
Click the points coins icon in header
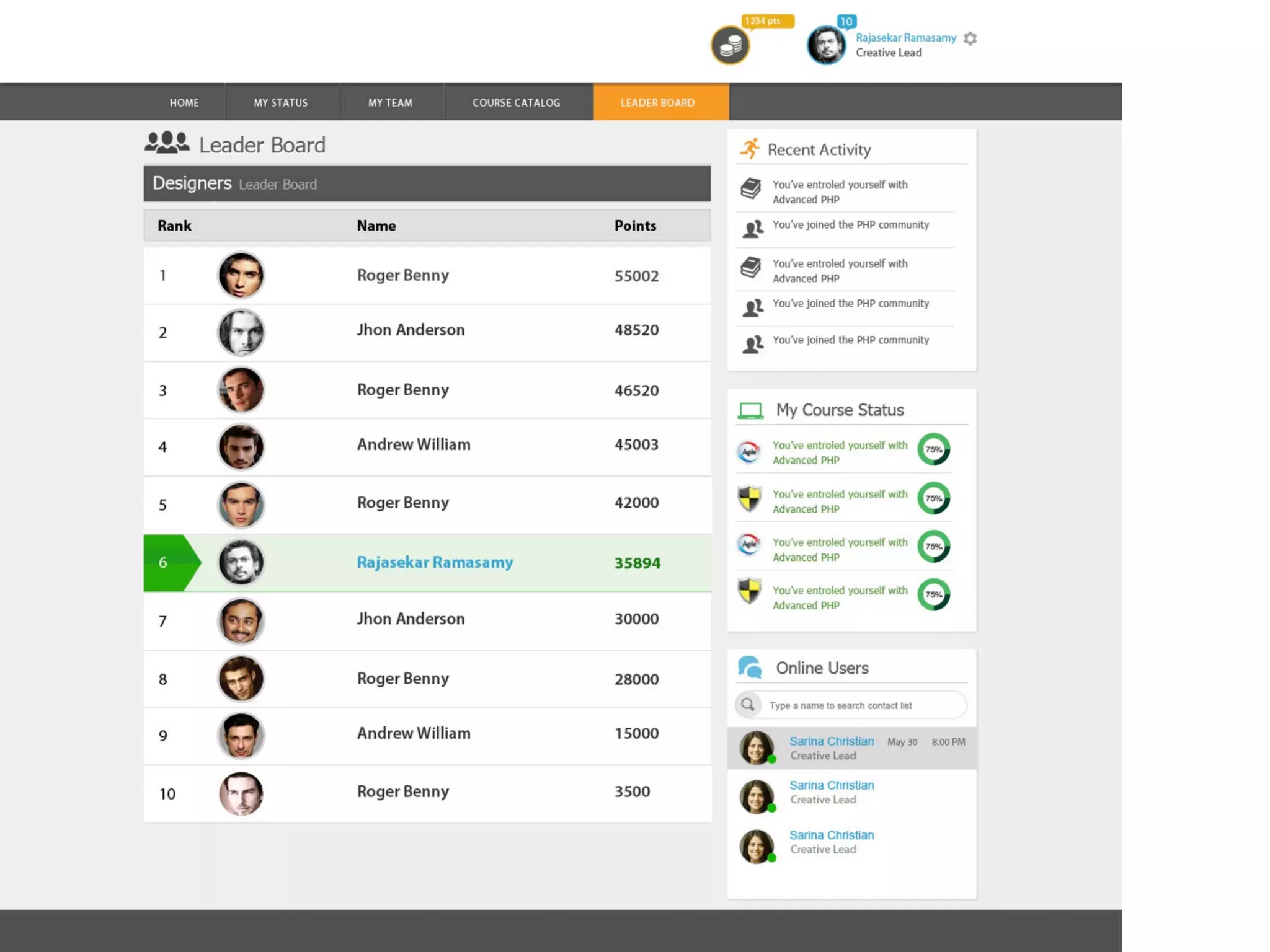[x=730, y=45]
